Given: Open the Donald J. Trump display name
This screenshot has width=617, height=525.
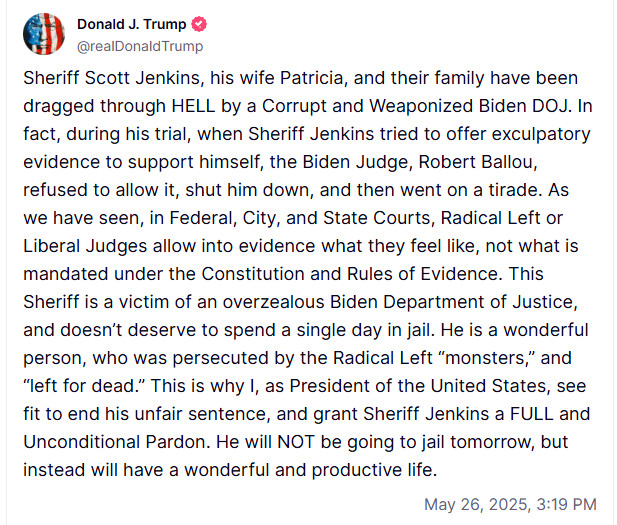Looking at the screenshot, I should pos(131,24).
